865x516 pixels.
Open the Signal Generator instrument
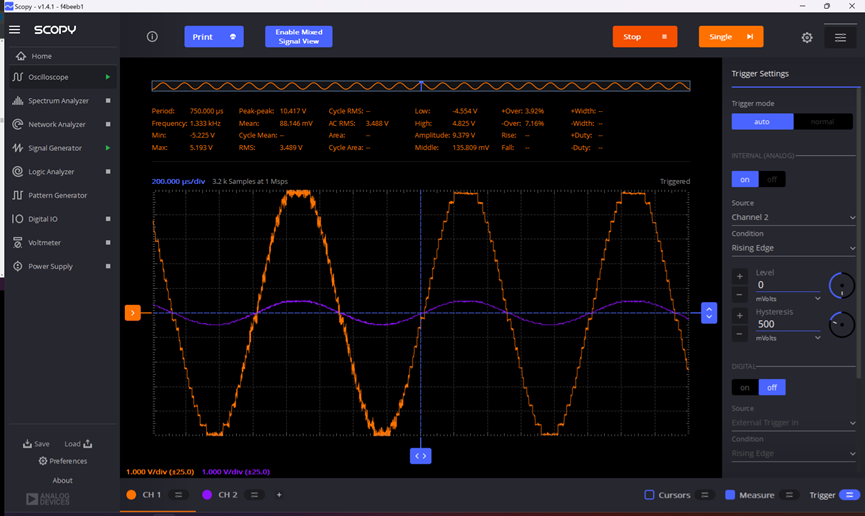click(62, 148)
